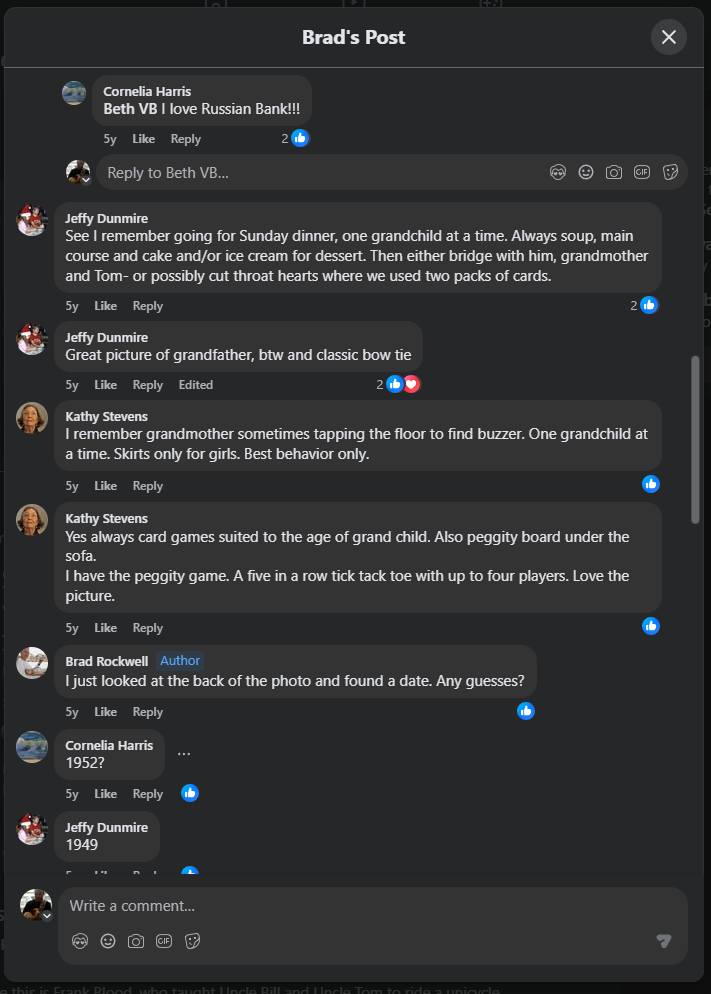711x994 pixels.
Task: Close Brad's Post dialog
Action: pyautogui.click(x=669, y=37)
